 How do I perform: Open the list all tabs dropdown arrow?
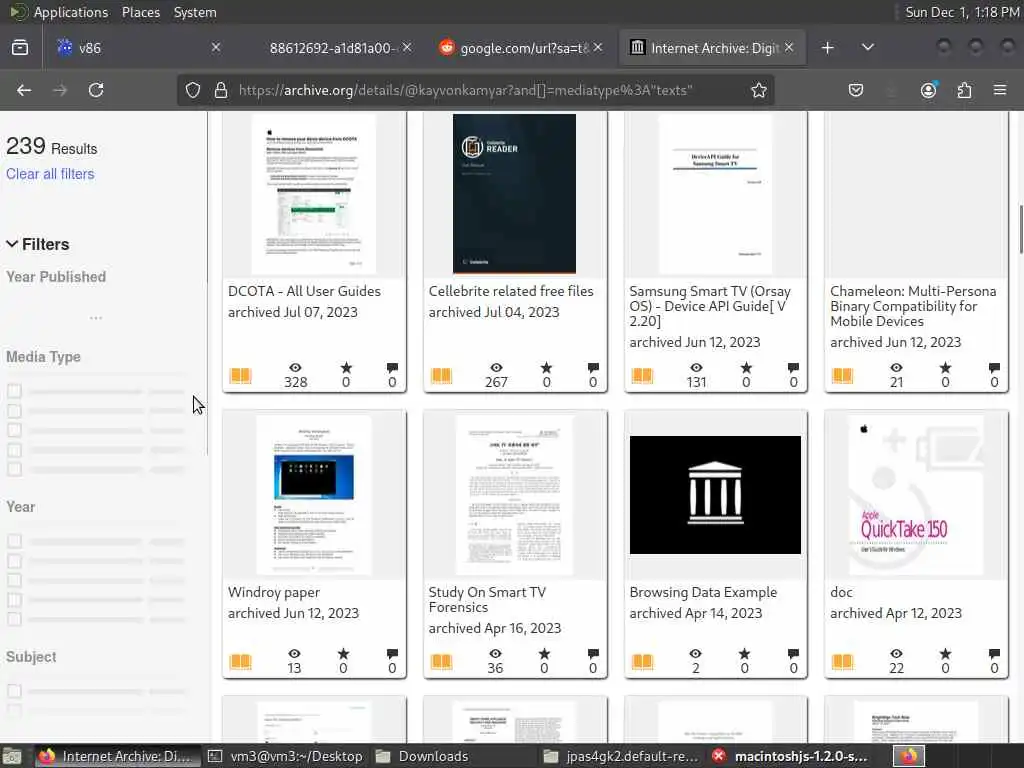point(868,47)
